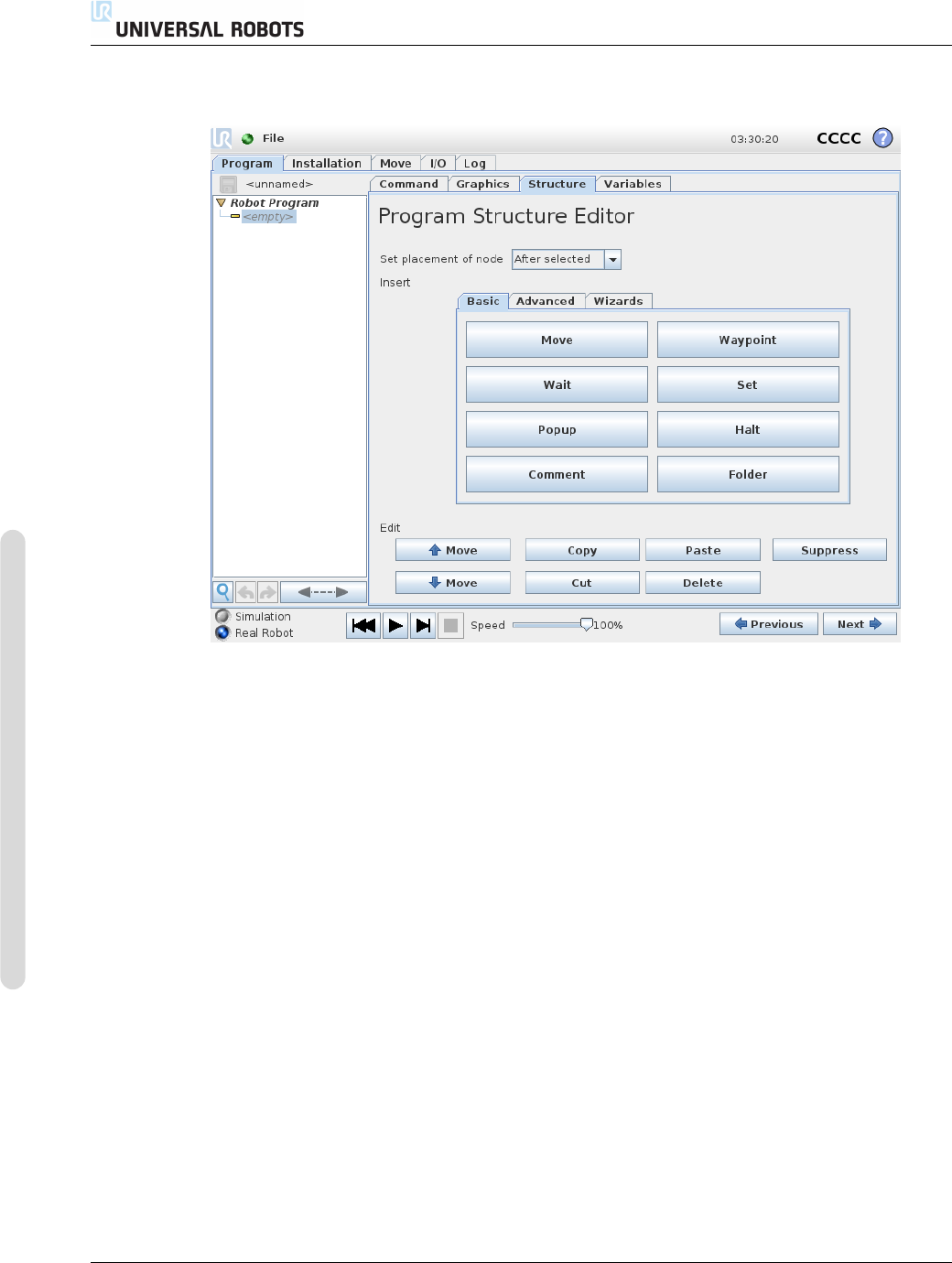Click the green status indicator next to File
952x1263 pixels.
pos(247,139)
